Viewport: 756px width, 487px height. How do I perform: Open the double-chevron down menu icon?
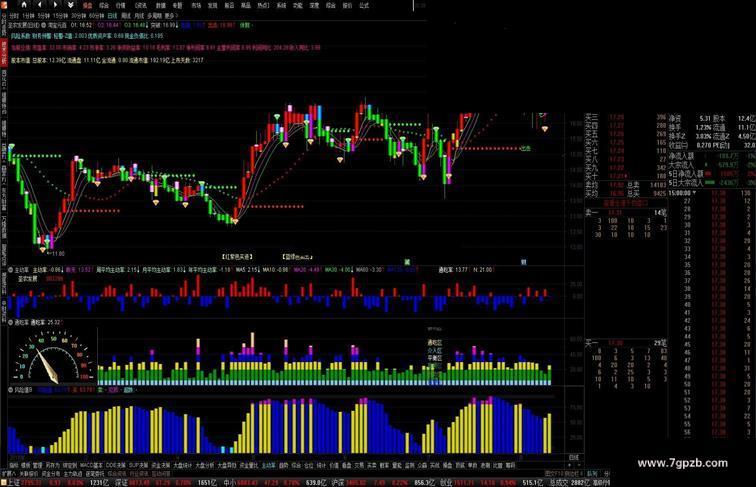(70, 5)
